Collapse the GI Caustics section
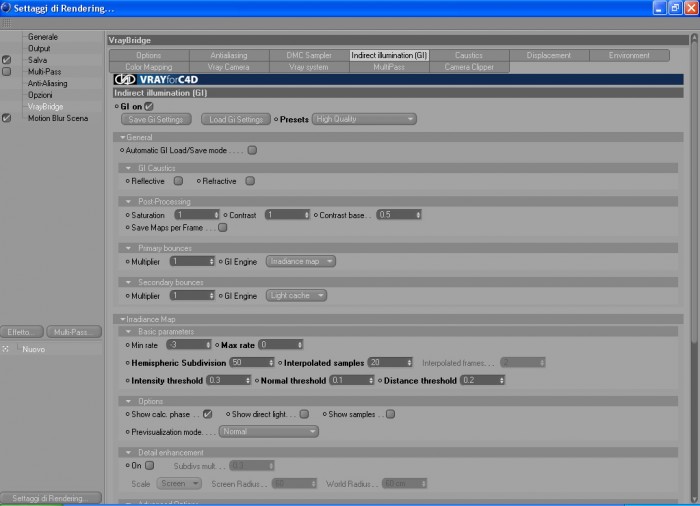This screenshot has height=506, width=700. (129, 168)
